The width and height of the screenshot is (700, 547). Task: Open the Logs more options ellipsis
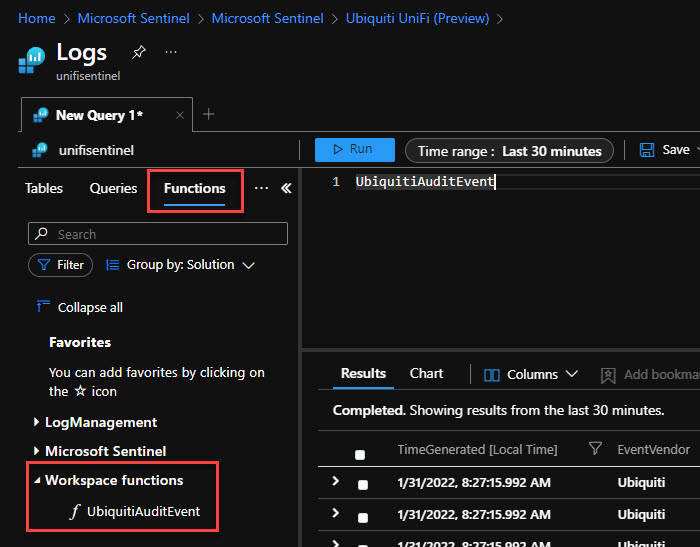[171, 52]
